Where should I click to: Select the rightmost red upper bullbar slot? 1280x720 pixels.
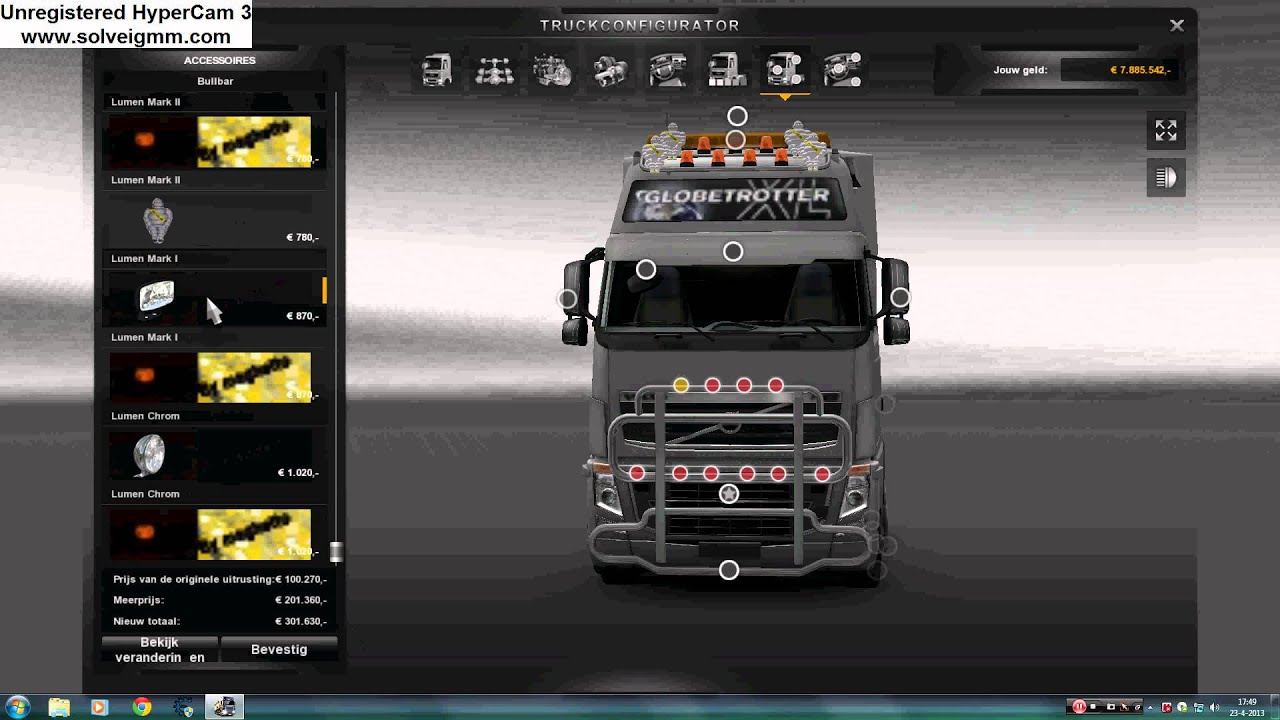click(775, 385)
